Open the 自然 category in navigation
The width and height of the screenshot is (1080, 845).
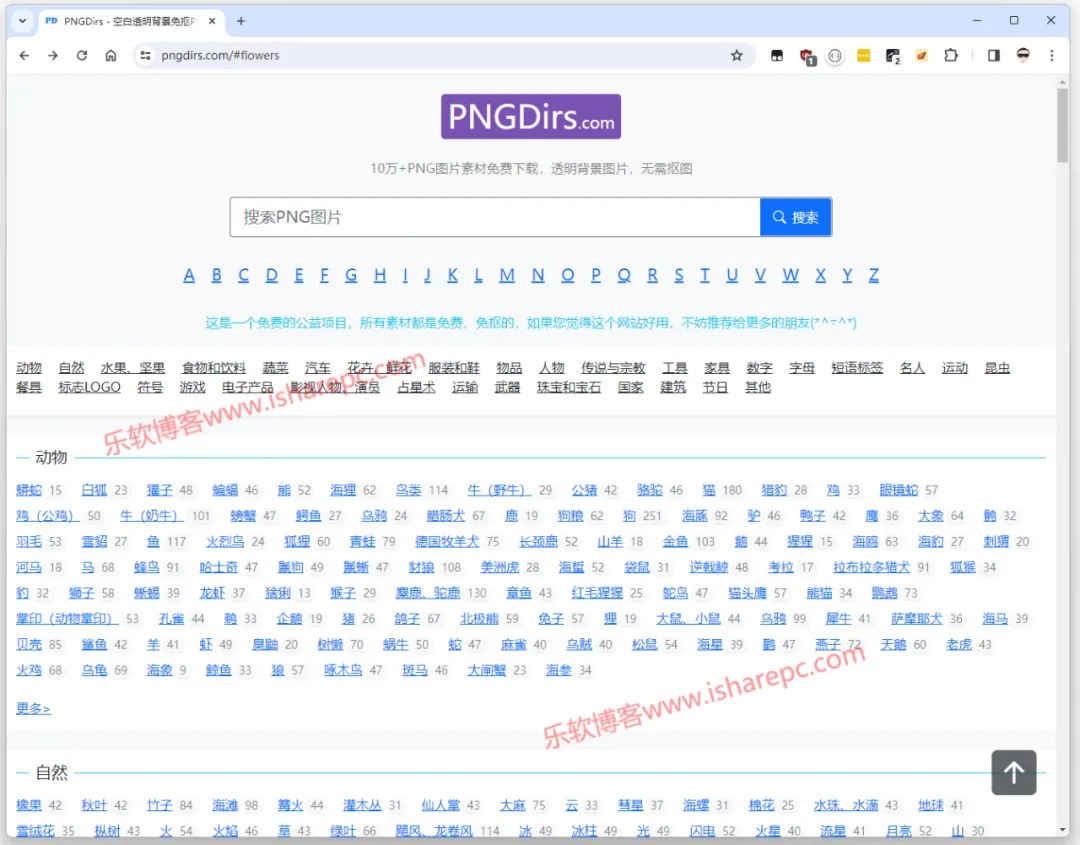coord(72,368)
